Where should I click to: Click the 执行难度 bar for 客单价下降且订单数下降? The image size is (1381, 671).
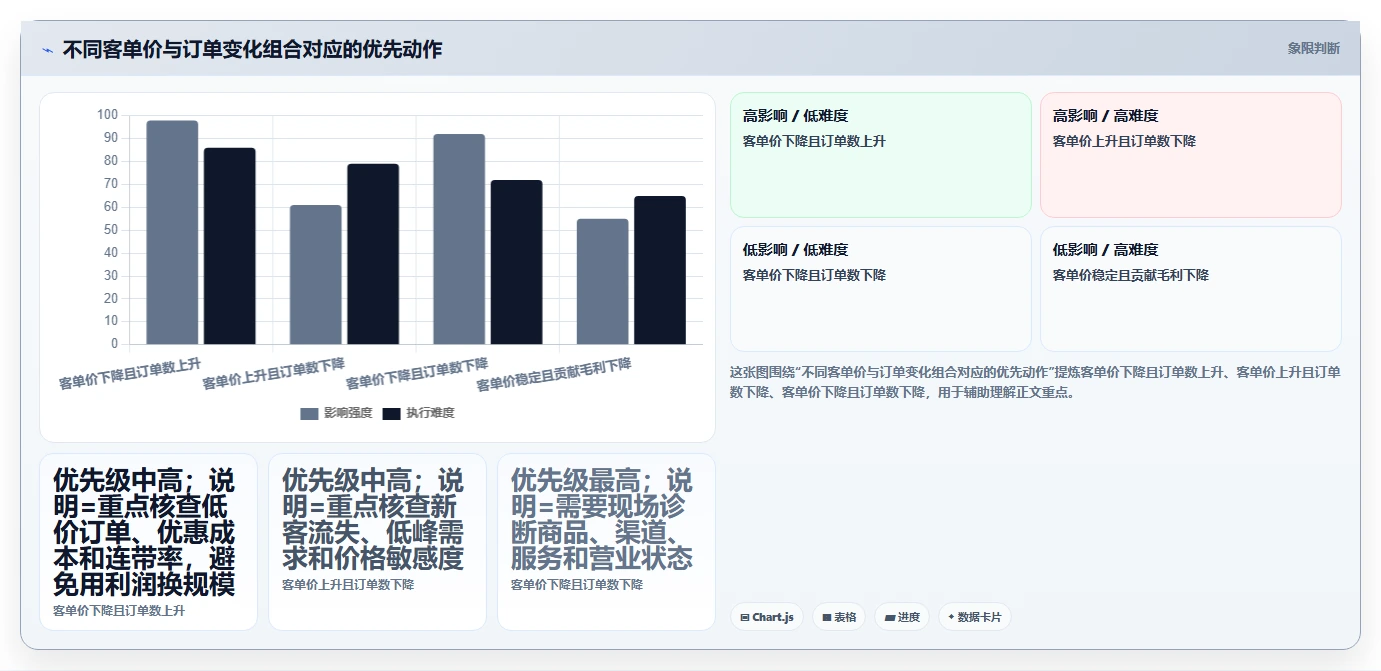[516, 262]
